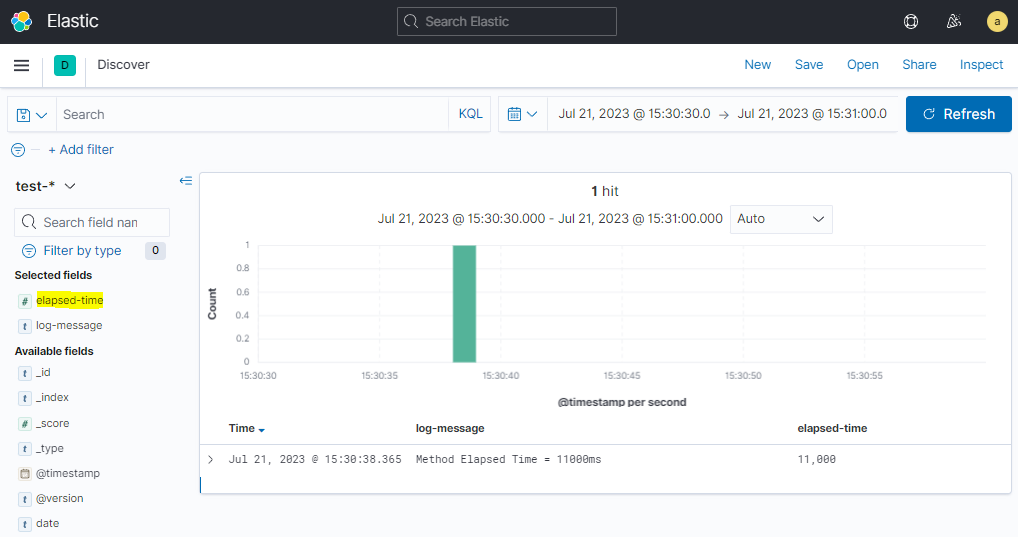The image size is (1018, 537).
Task: Focus the Search field names input
Action: coord(92,223)
